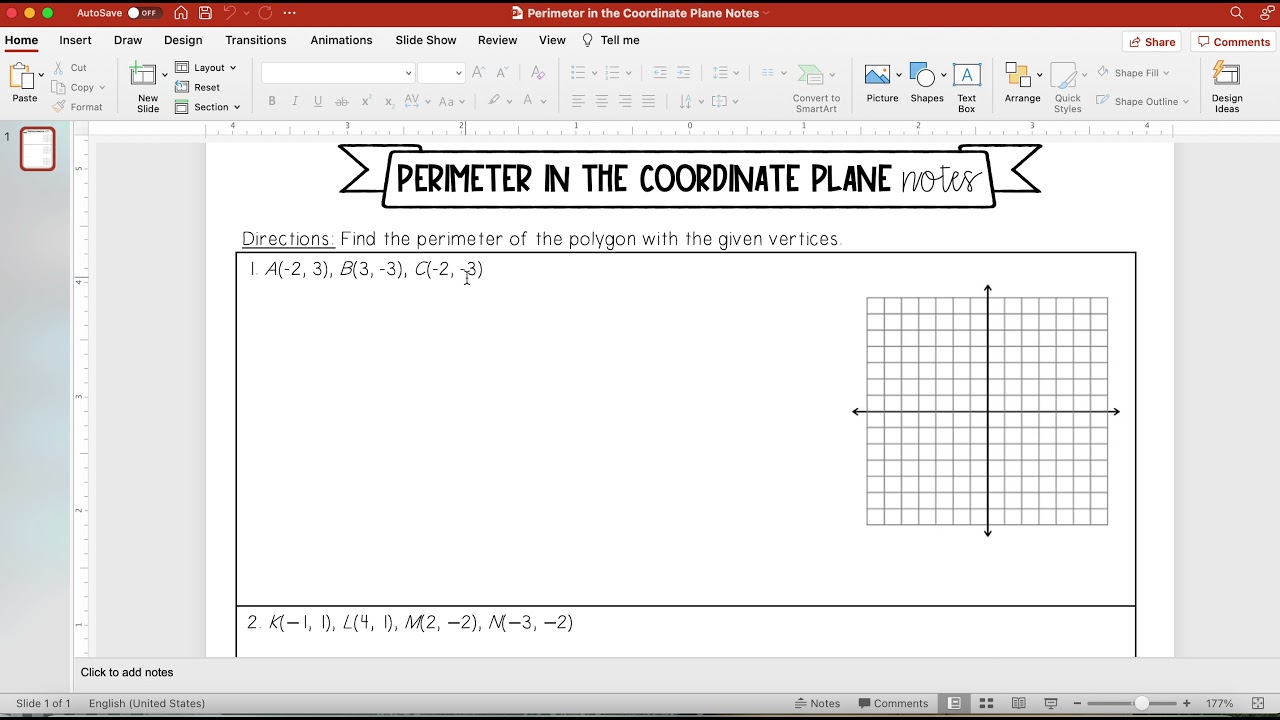Insert a Picture
Image resolution: width=1280 pixels, height=720 pixels.
pos(882,83)
